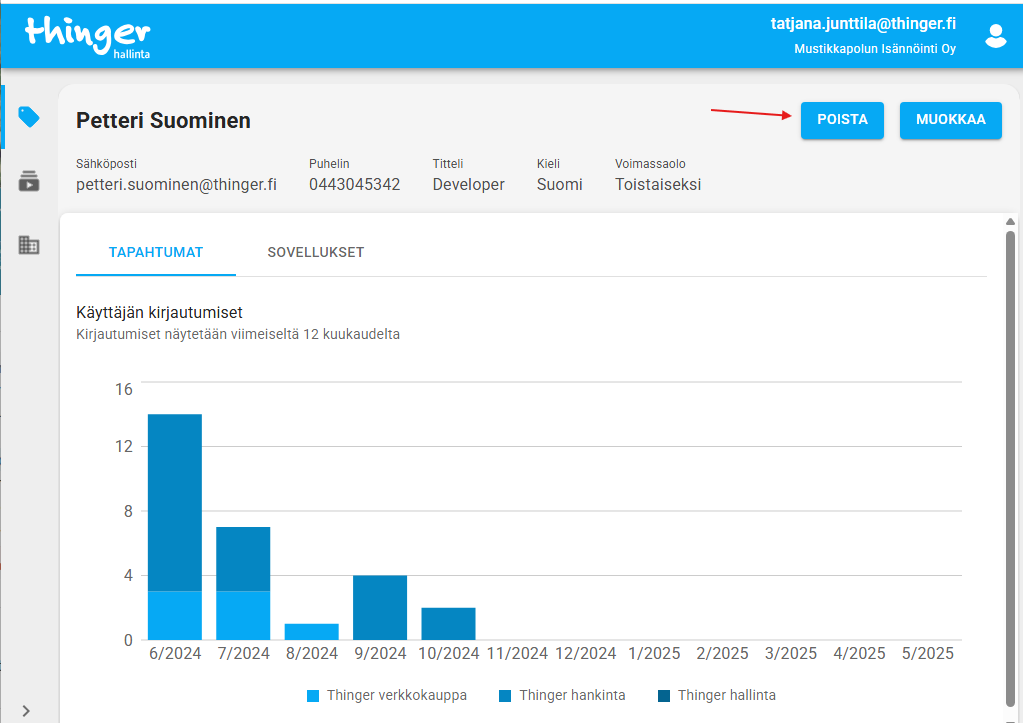Viewport: 1023px width, 723px height.
Task: Click the 6/2024 verkkokauppa bar segment
Action: (175, 615)
